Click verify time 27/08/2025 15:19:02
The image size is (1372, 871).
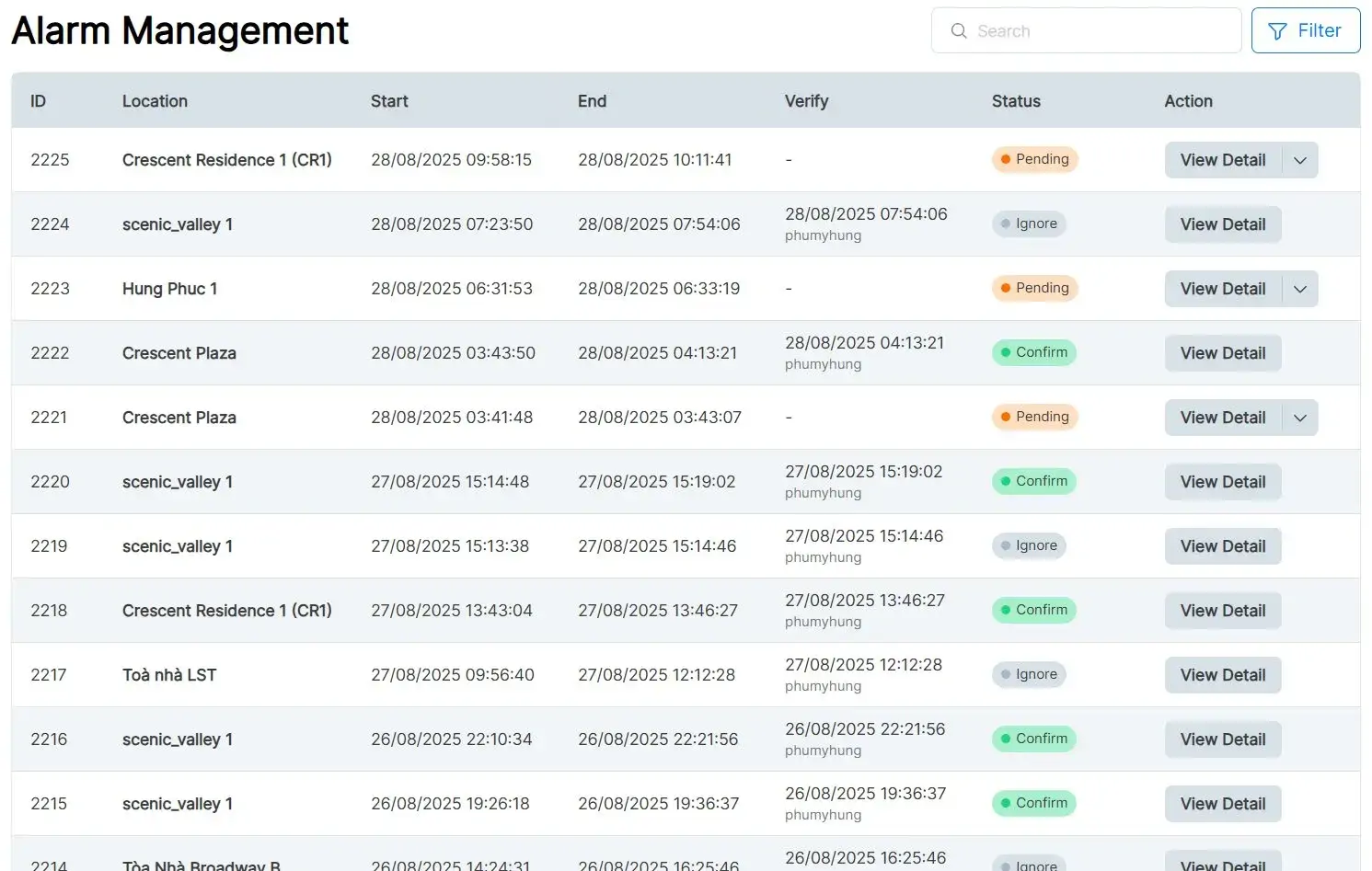[x=863, y=472]
